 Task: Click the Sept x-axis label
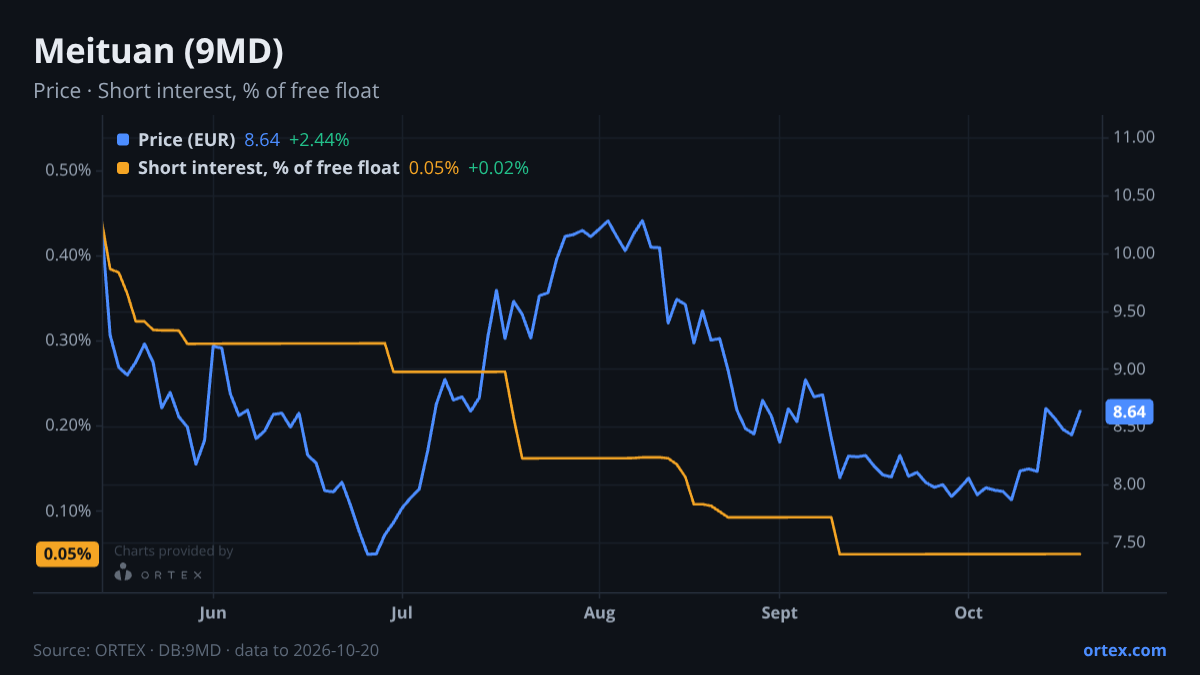(779, 613)
